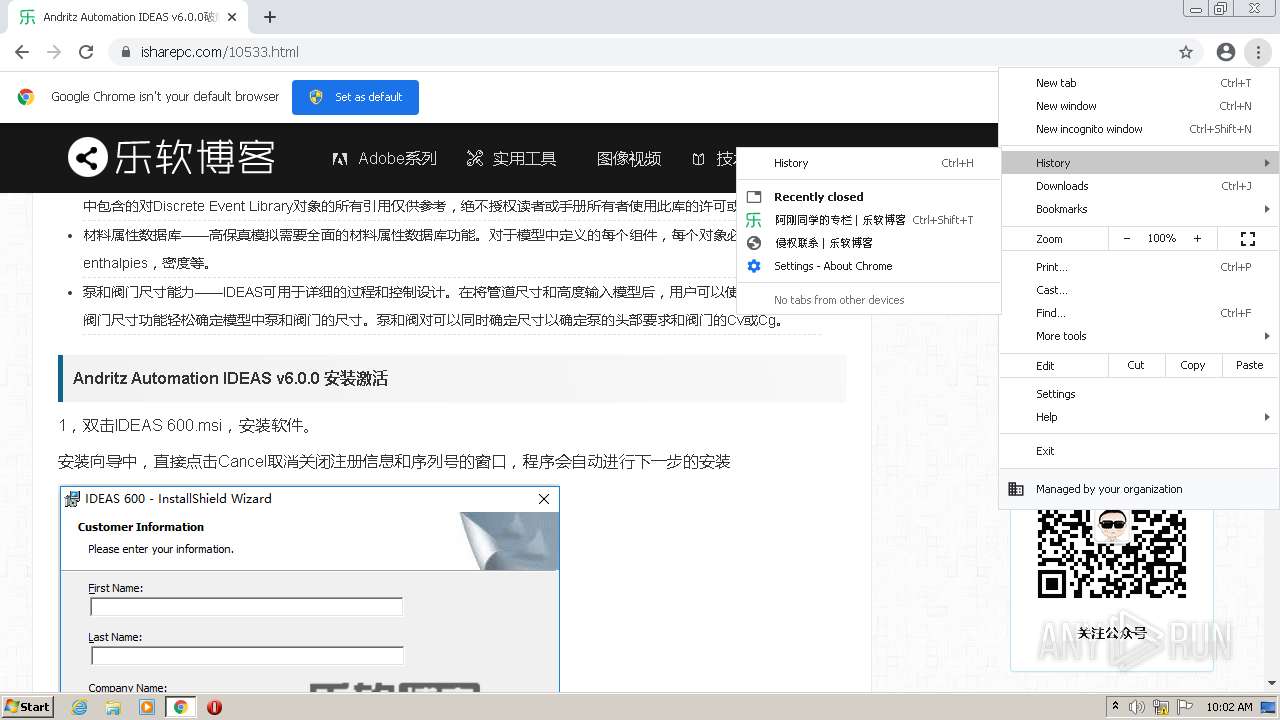1280x720 pixels.
Task: Click the Last Name input field
Action: coord(247,656)
